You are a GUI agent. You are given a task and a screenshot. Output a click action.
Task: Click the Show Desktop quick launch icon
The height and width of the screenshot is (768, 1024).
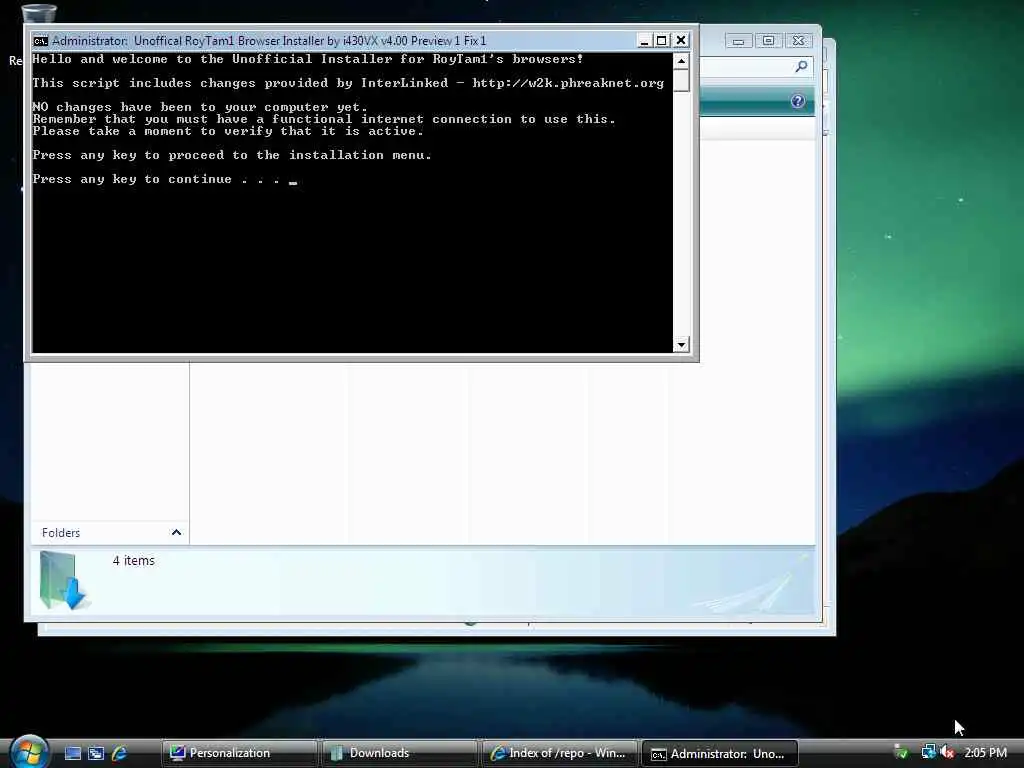[x=73, y=753]
